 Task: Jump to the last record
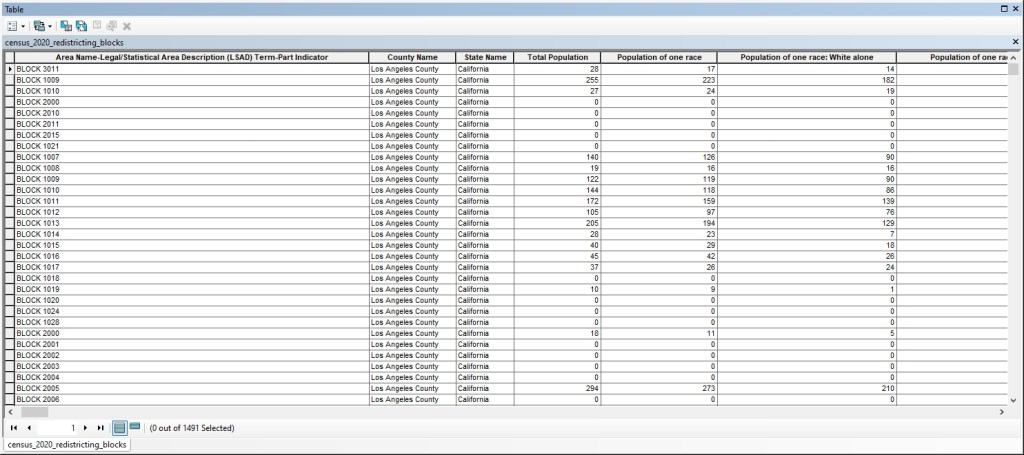tap(101, 428)
